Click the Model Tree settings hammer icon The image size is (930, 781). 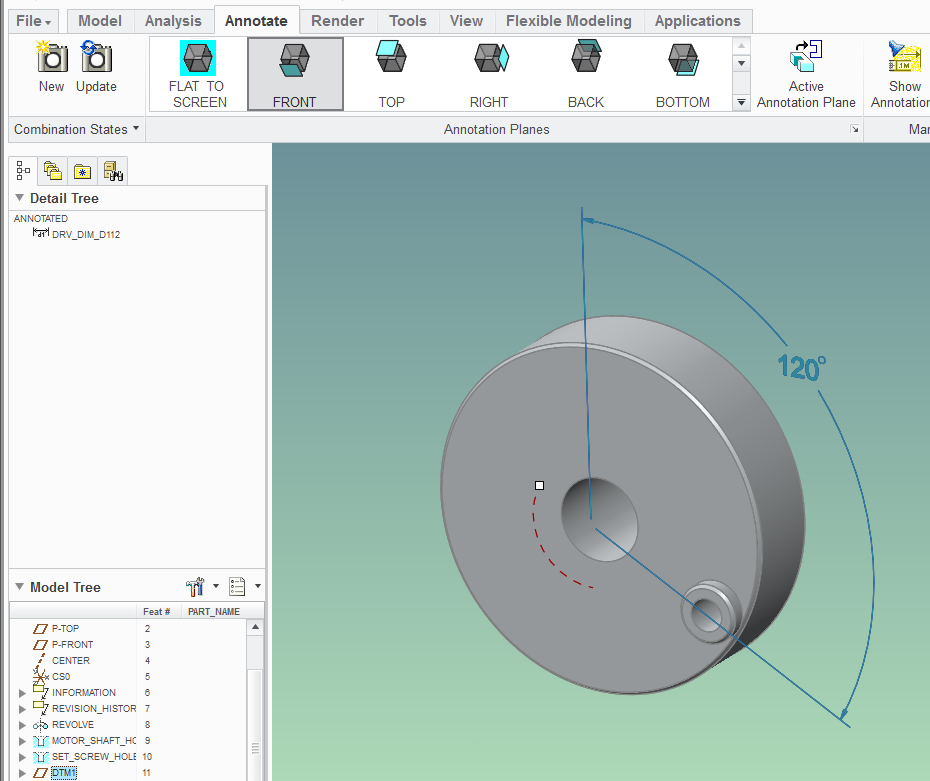click(195, 586)
